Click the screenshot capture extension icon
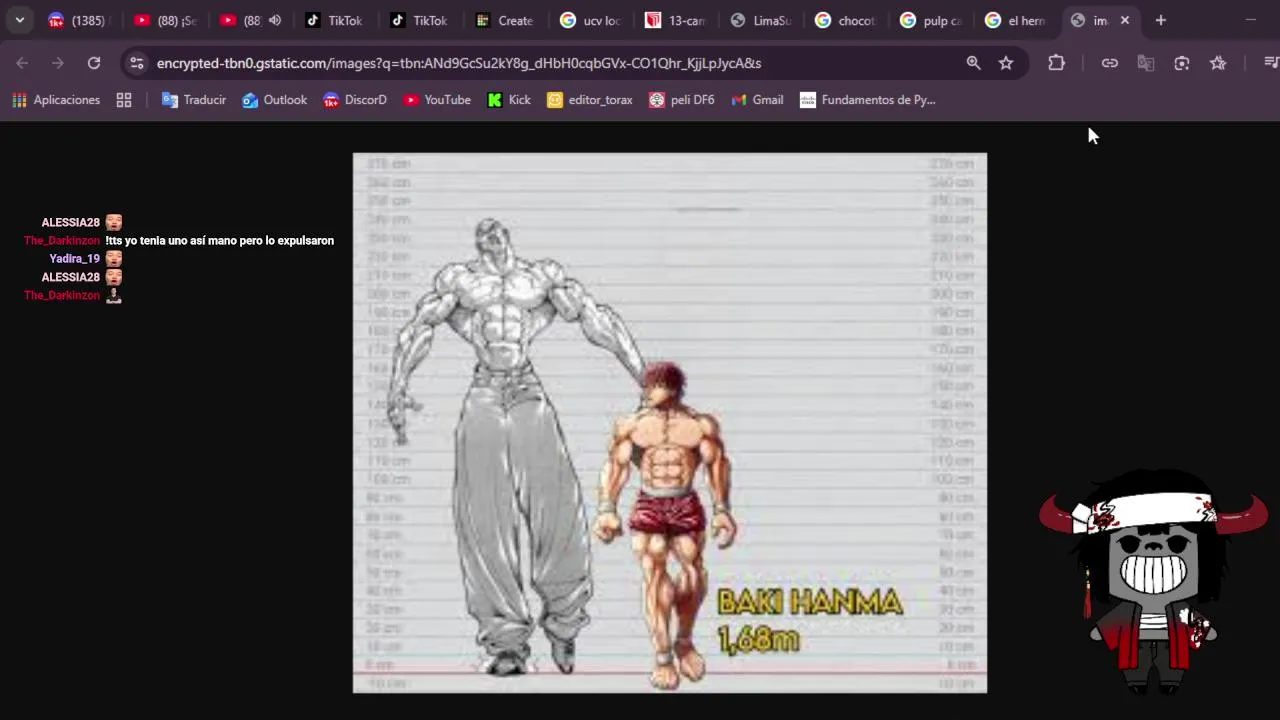The width and height of the screenshot is (1280, 720). point(1182,63)
